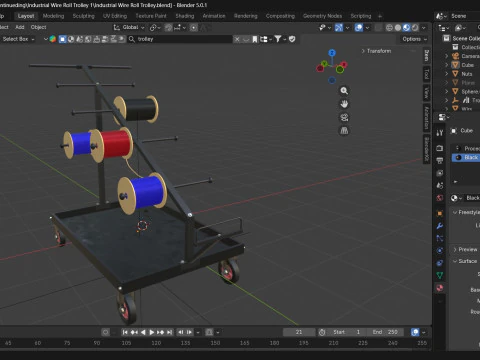The image size is (480, 360).
Task: Click the Z axis on navigation gizmo
Action: [332, 53]
